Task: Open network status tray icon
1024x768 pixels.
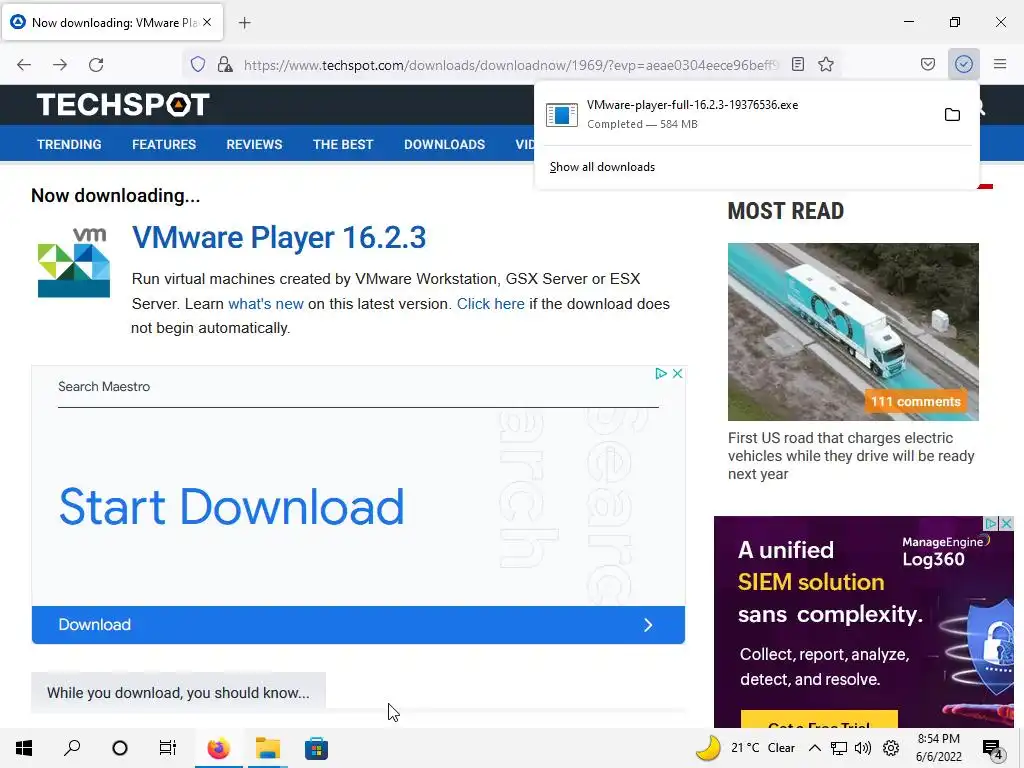Action: pyautogui.click(x=839, y=748)
